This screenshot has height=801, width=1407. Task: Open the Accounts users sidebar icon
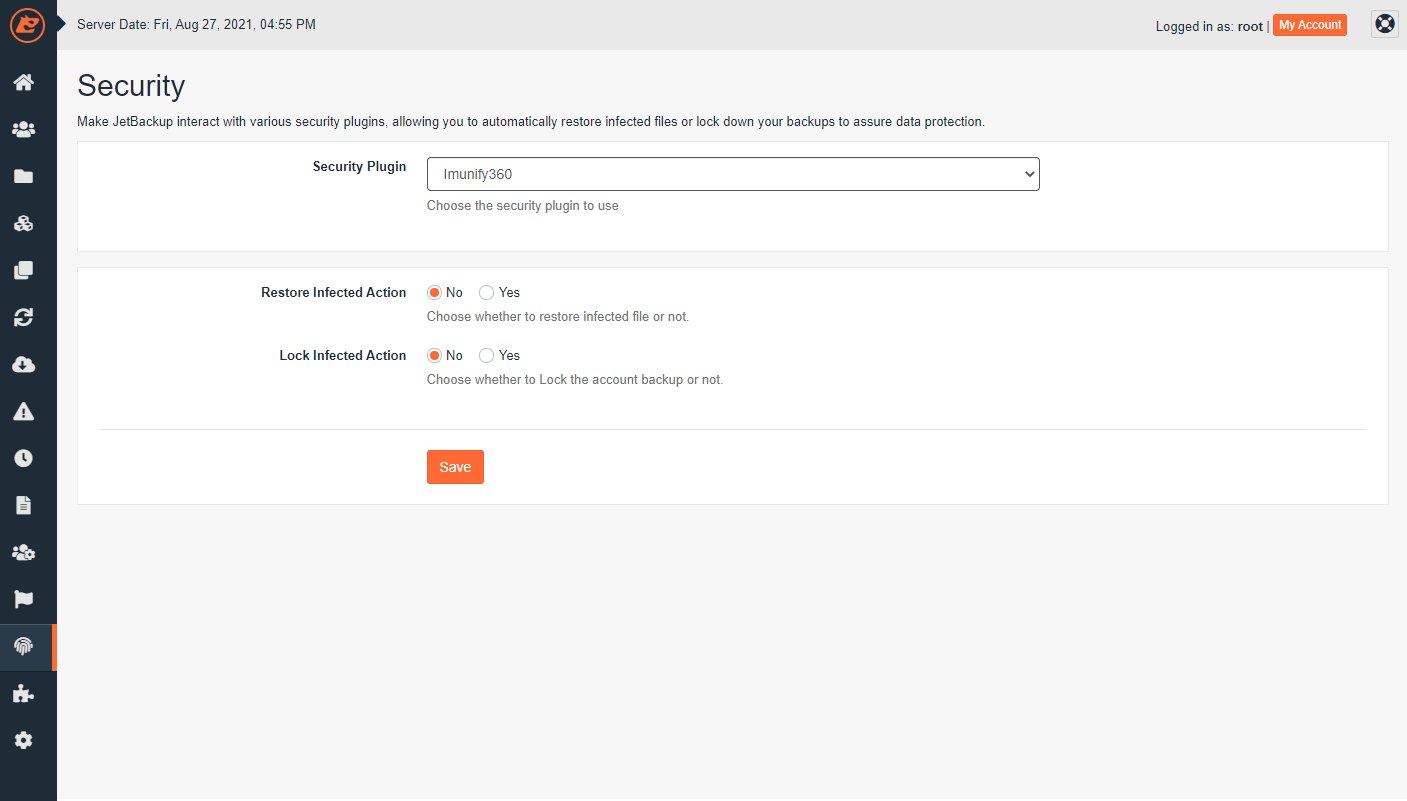[23, 129]
